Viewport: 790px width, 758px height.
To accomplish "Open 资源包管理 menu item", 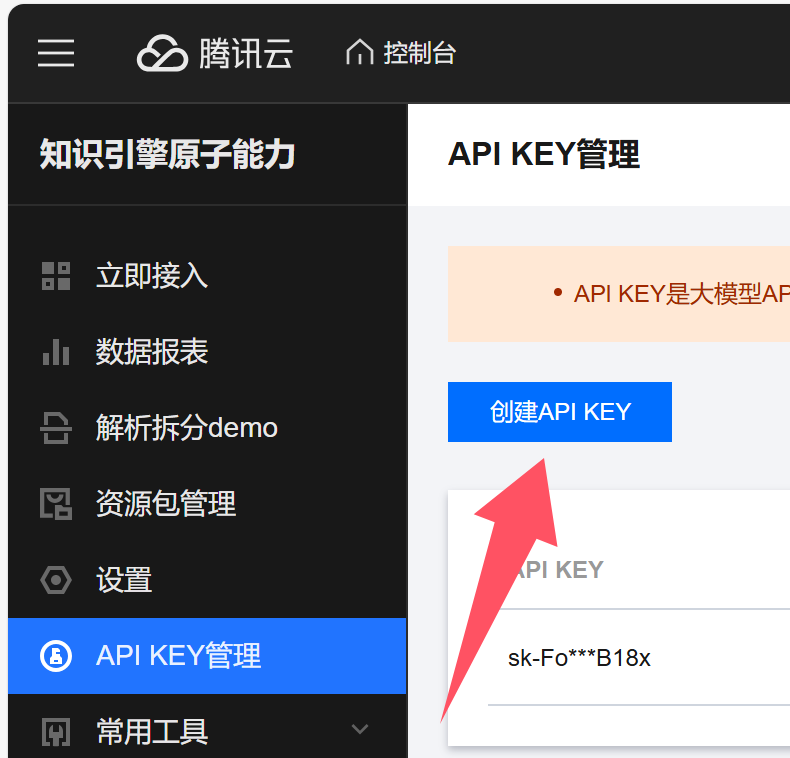I will tap(166, 503).
